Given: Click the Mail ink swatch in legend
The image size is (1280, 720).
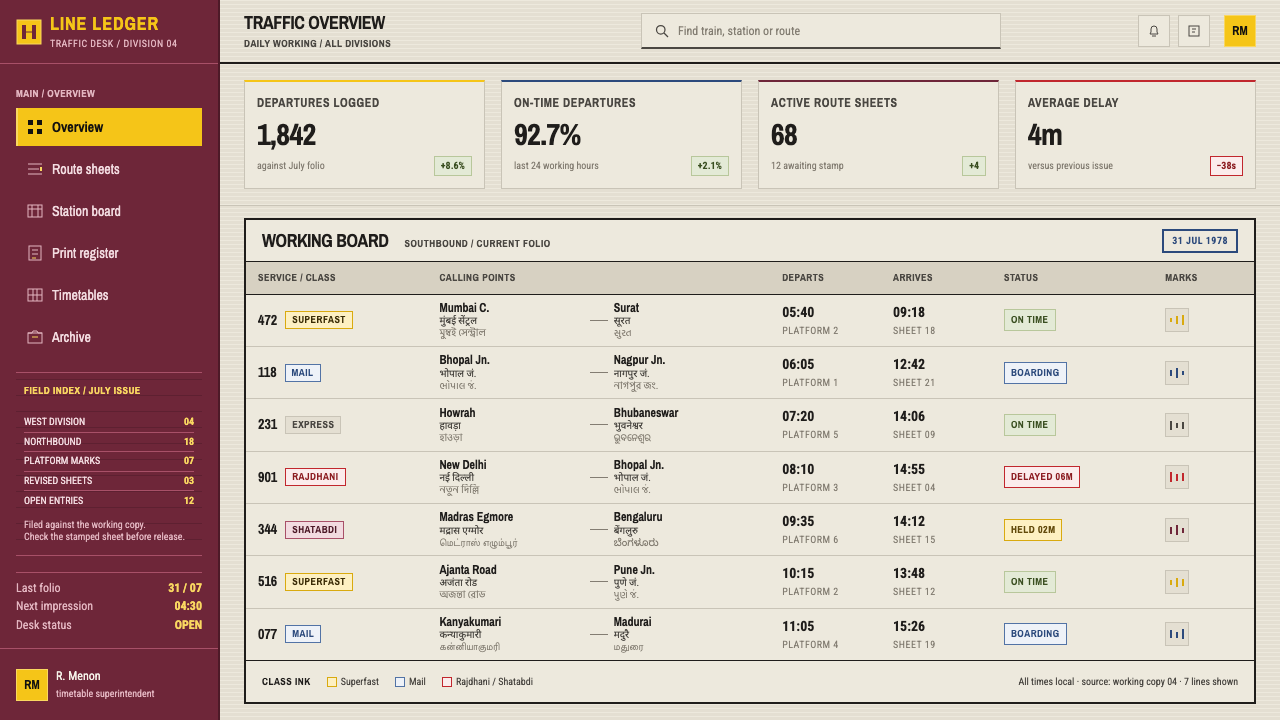Looking at the screenshot, I should (400, 682).
